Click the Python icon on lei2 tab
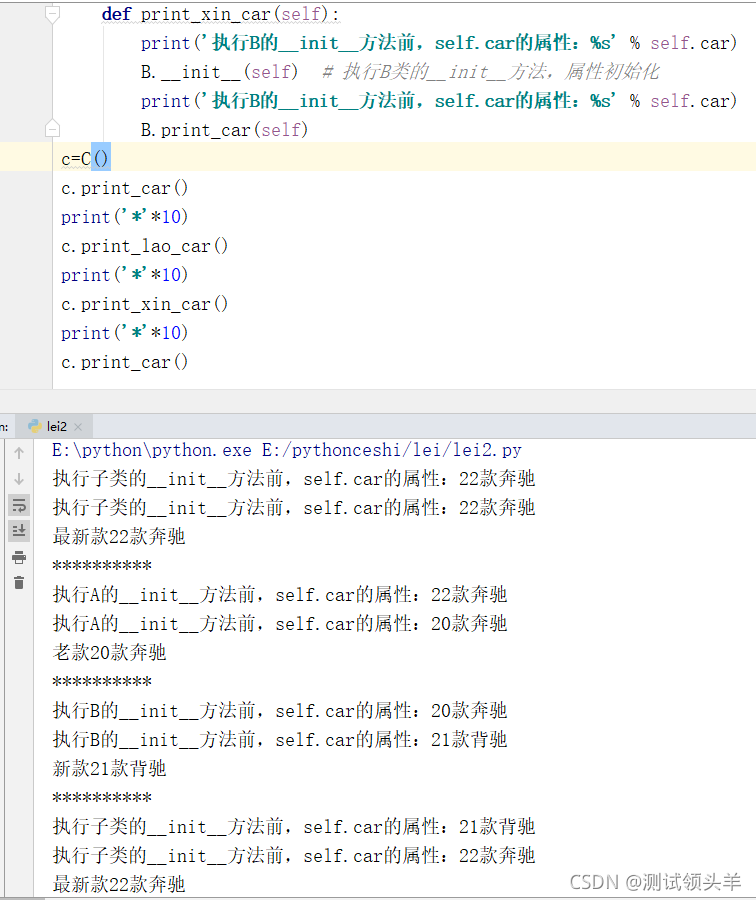This screenshot has height=900, width=756. (34, 426)
